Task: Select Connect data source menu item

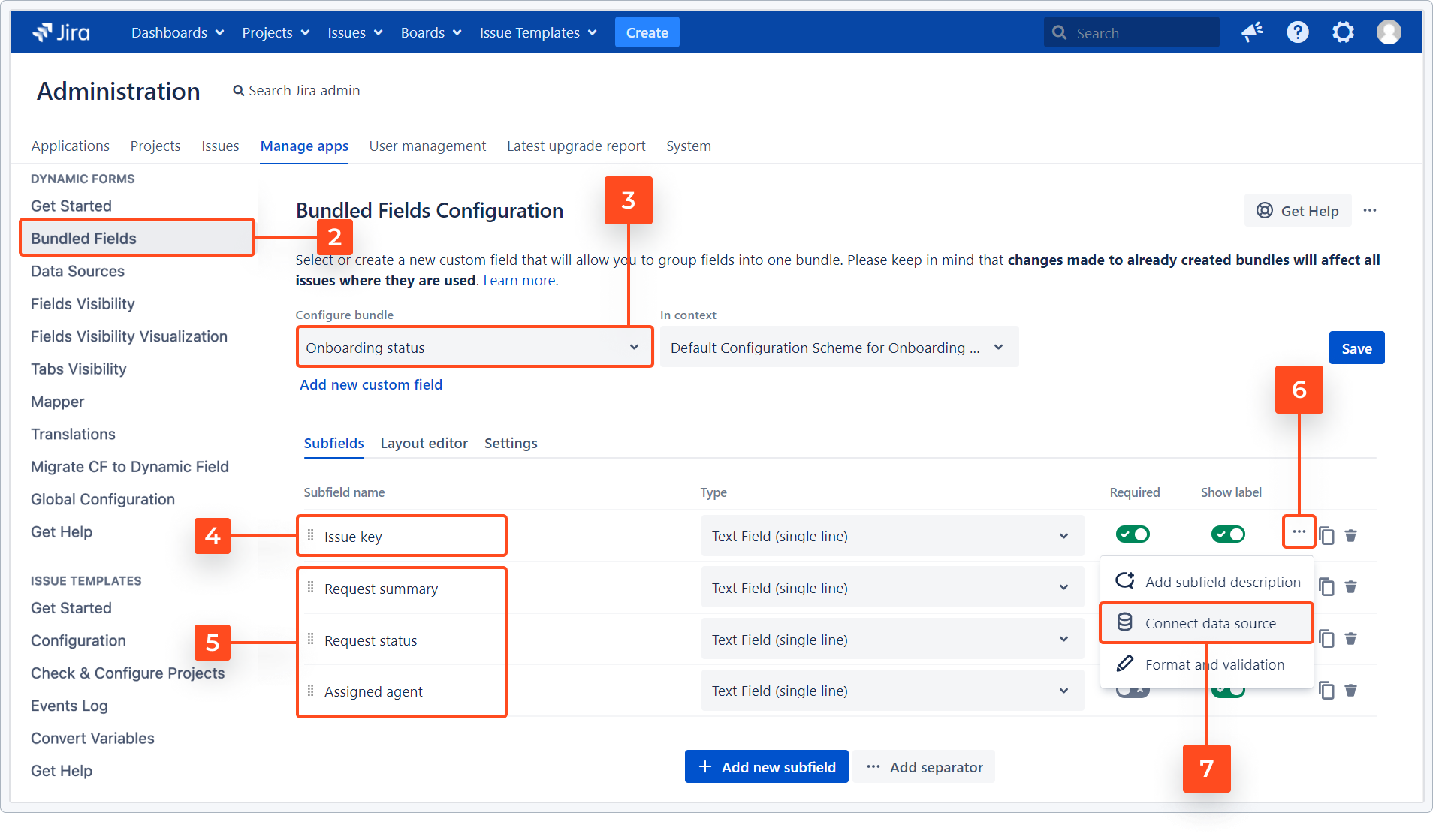Action: (x=1207, y=623)
